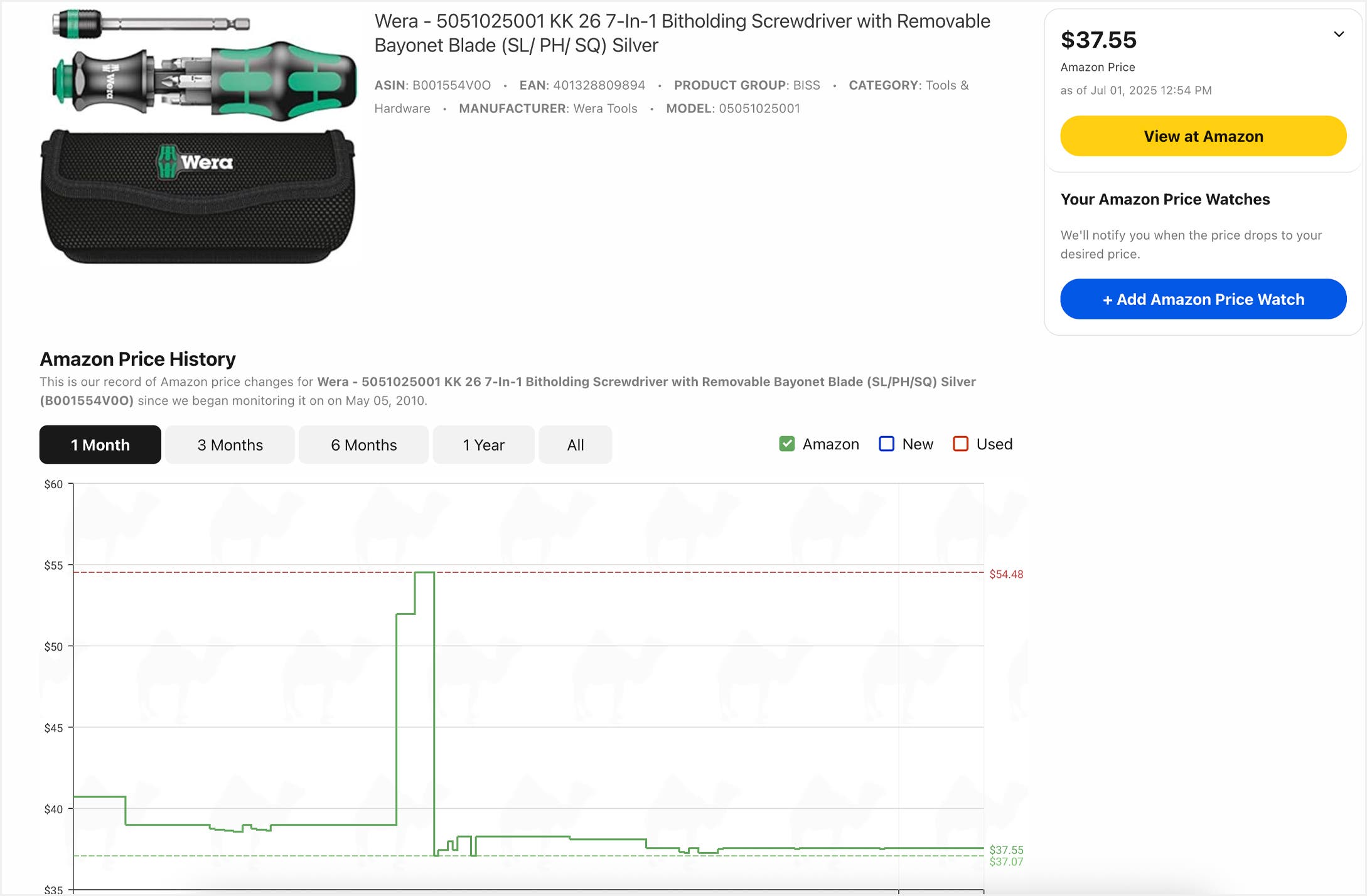The height and width of the screenshot is (896, 1367).
Task: Enable the New price checkbox
Action: click(x=886, y=444)
